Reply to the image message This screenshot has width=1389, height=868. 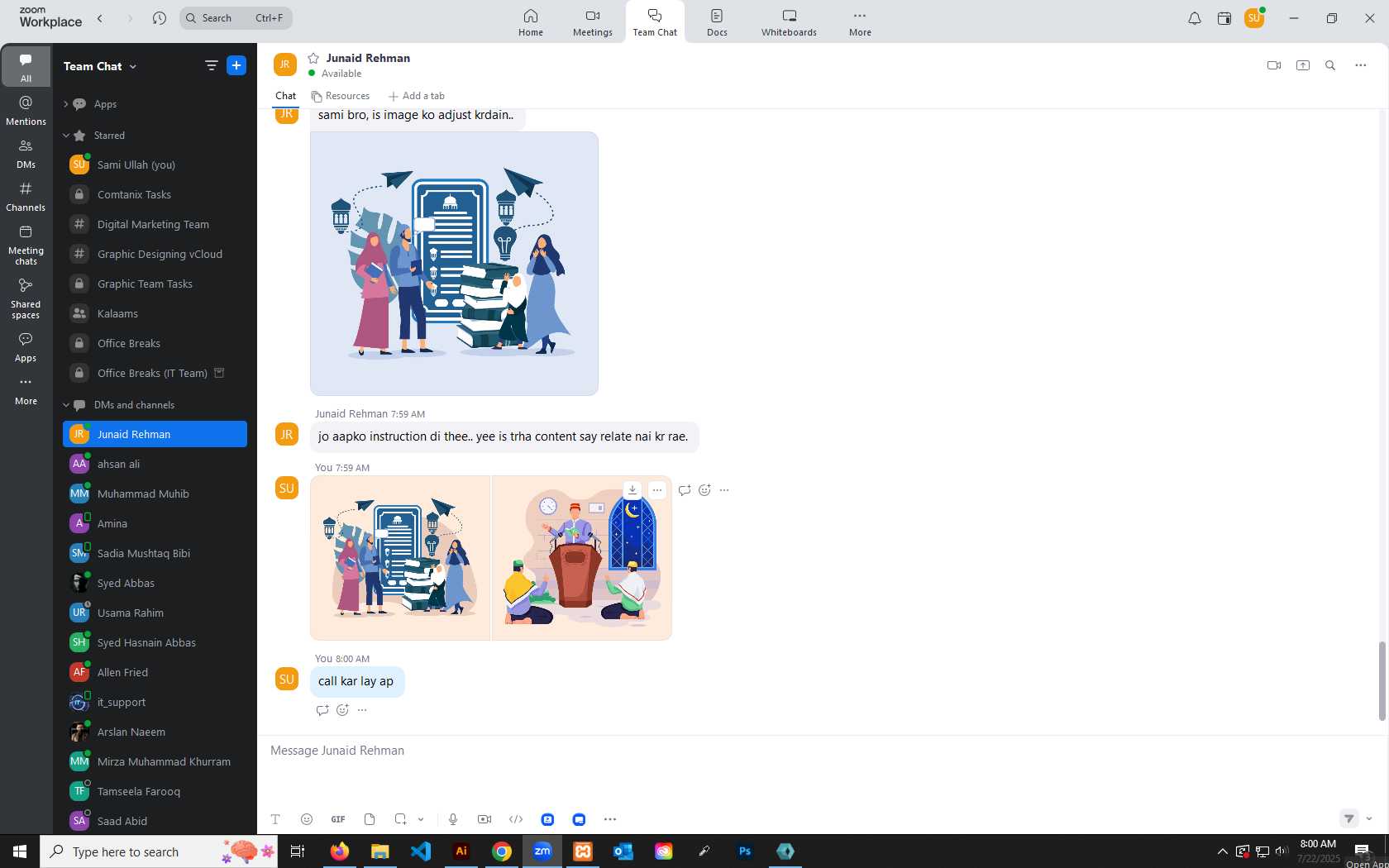685,490
